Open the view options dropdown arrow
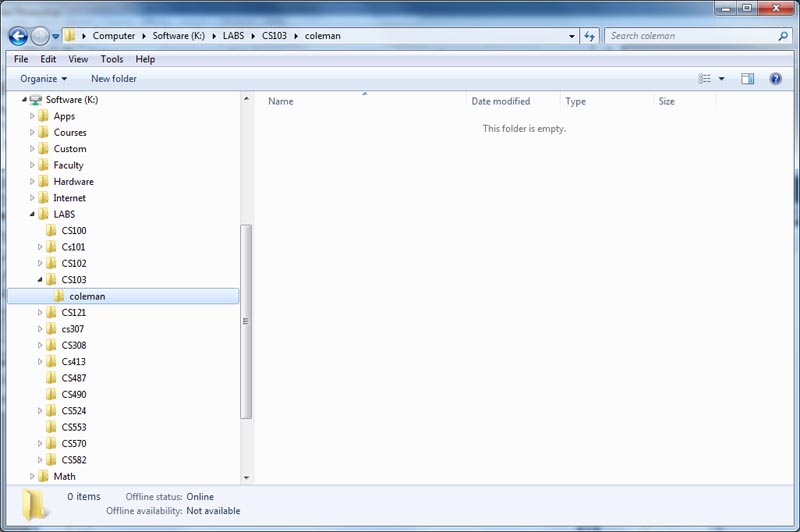 click(721, 79)
